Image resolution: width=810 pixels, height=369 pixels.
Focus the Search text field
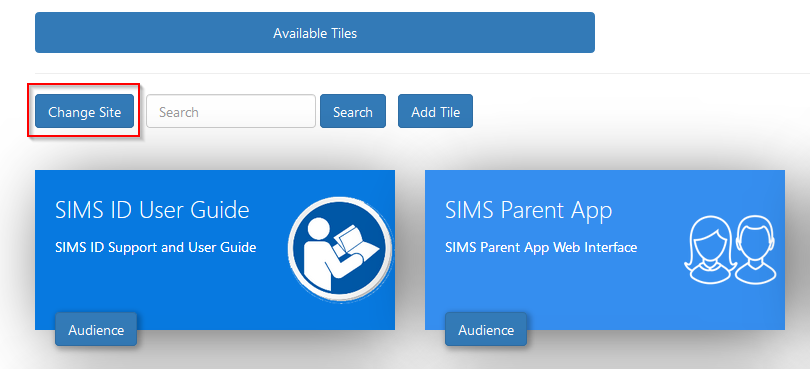click(231, 111)
